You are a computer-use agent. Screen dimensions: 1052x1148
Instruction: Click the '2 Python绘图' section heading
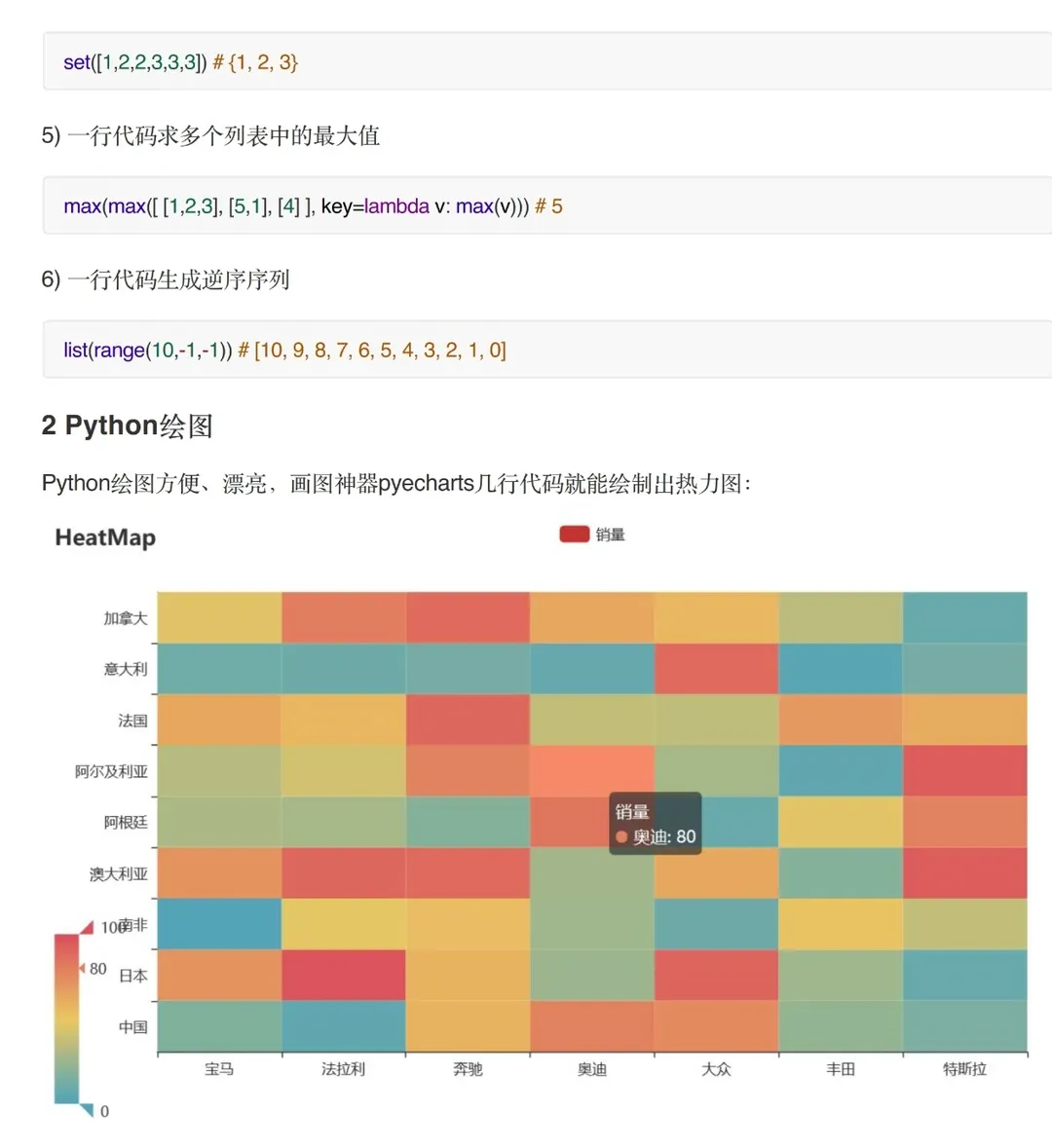(x=127, y=426)
